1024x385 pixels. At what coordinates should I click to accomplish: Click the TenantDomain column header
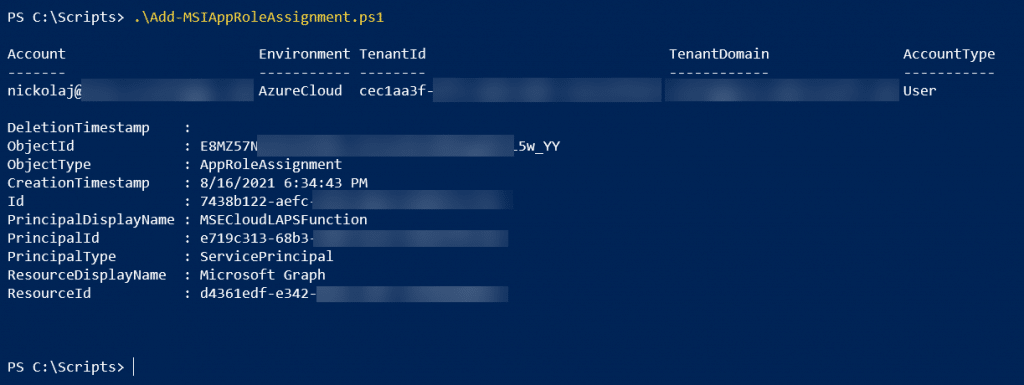(x=719, y=54)
